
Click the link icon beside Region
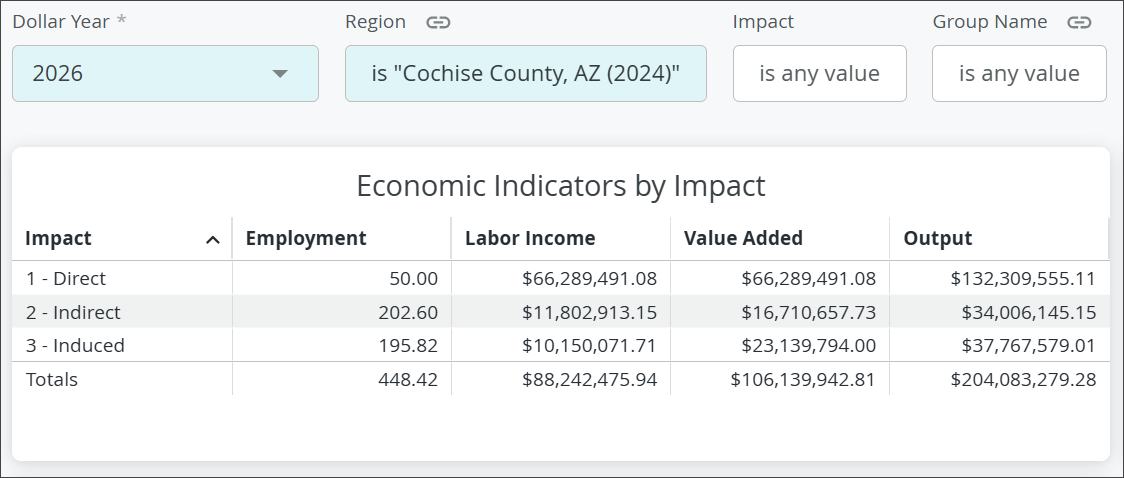(438, 22)
